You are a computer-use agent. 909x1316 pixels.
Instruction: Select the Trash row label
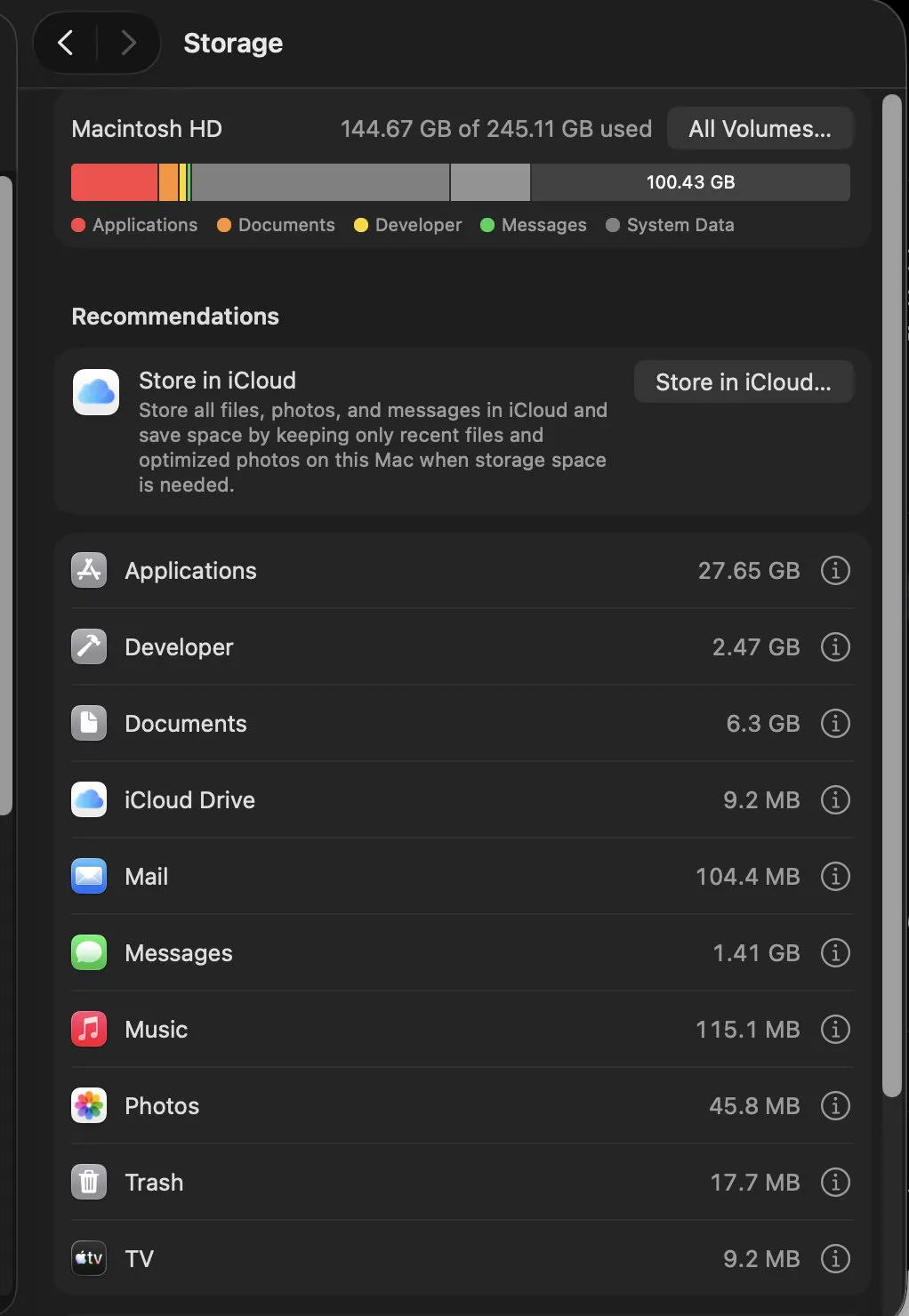tap(154, 1183)
